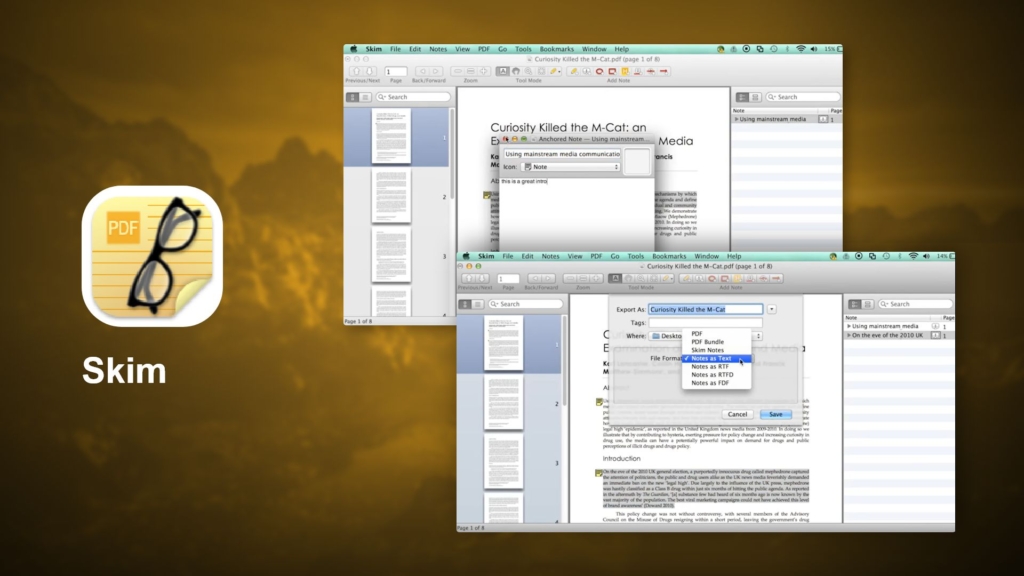Open the Apple menu in back window's menu bar
This screenshot has width=1024, height=576.
point(353,49)
